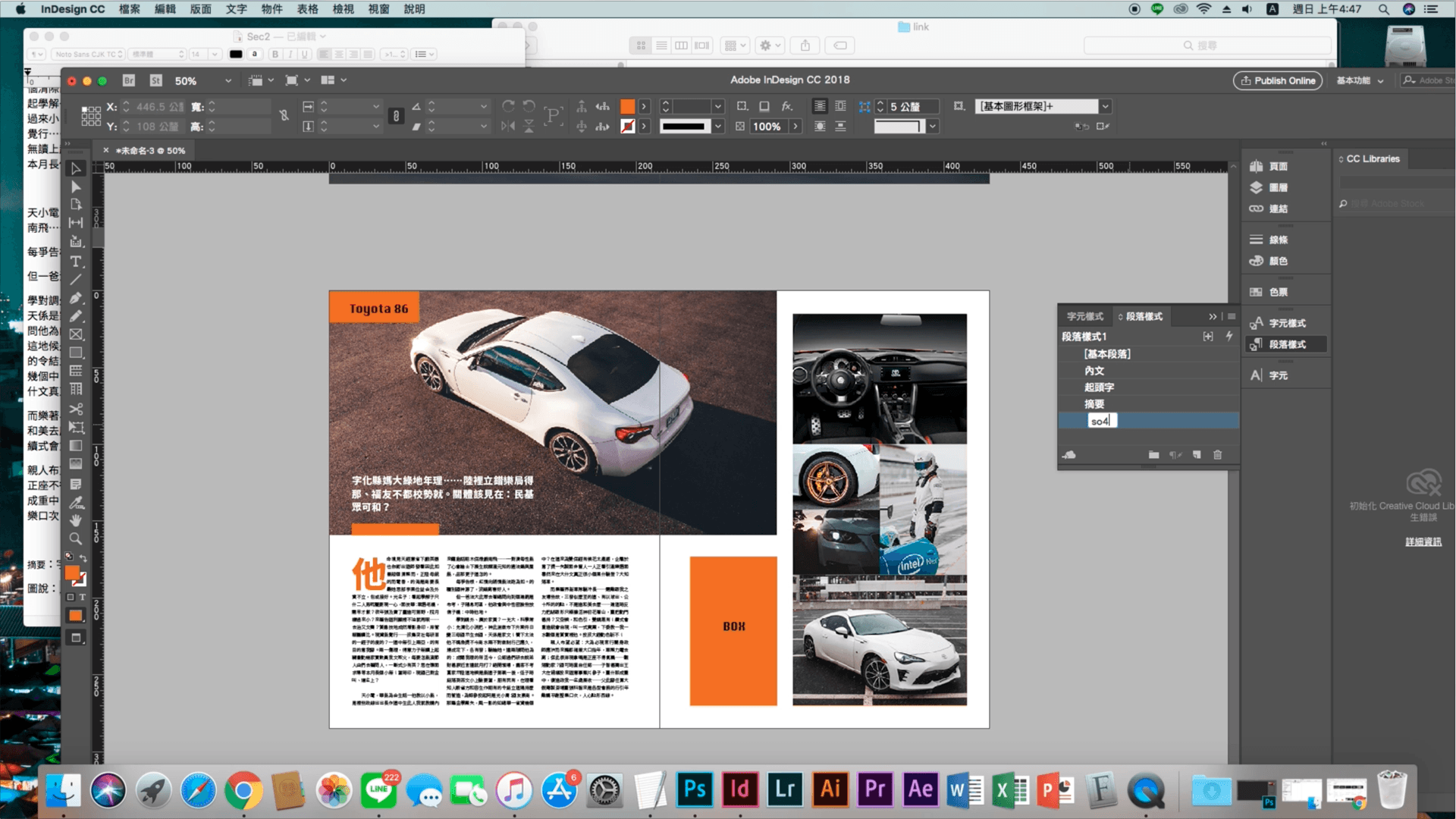The height and width of the screenshot is (819, 1456).
Task: Toggle no text wrap option
Action: coord(820,106)
